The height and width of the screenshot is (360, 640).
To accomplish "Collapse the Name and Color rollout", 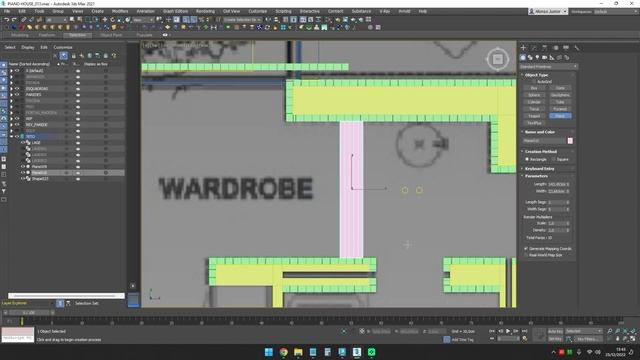I will pyautogui.click(x=539, y=132).
